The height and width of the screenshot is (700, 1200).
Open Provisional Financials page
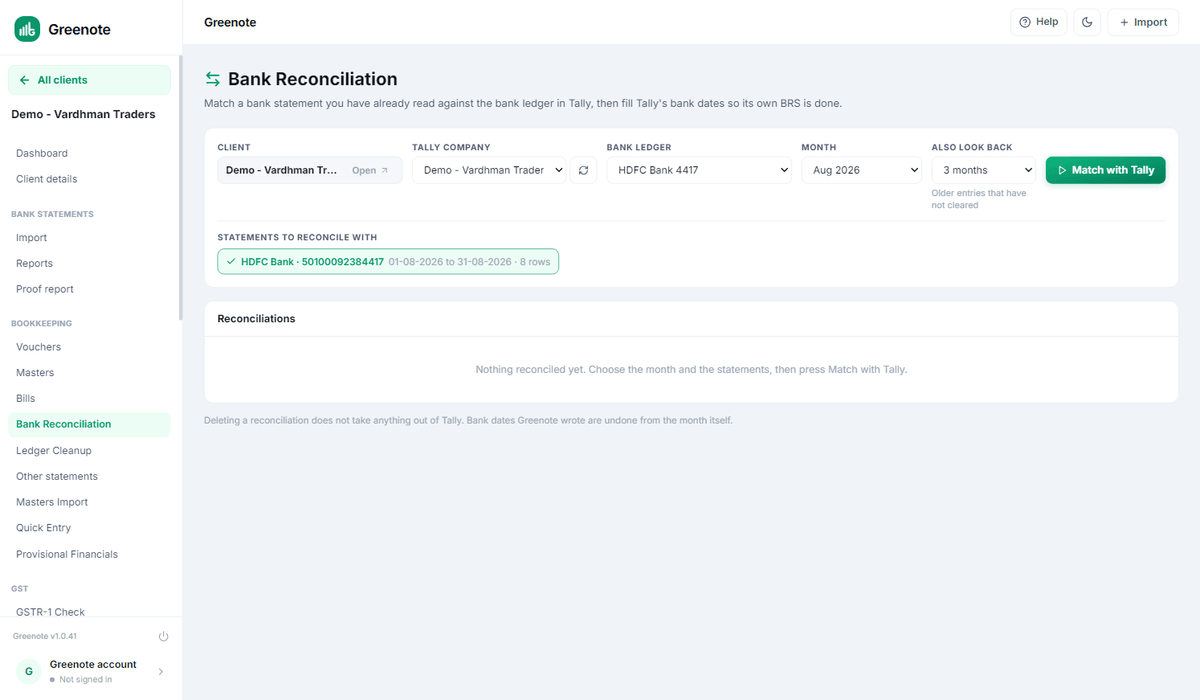[89, 554]
